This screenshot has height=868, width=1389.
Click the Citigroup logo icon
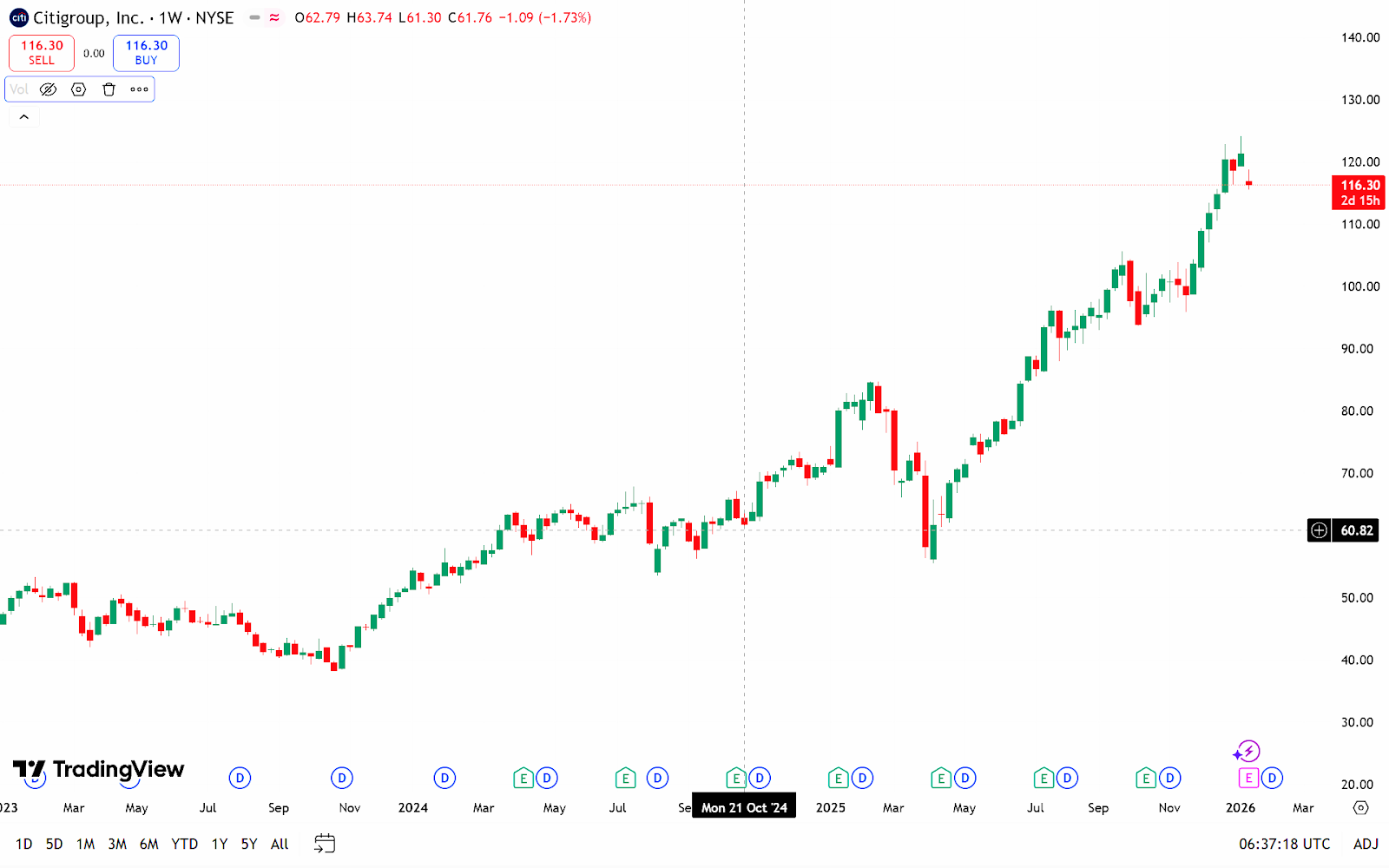(x=18, y=18)
